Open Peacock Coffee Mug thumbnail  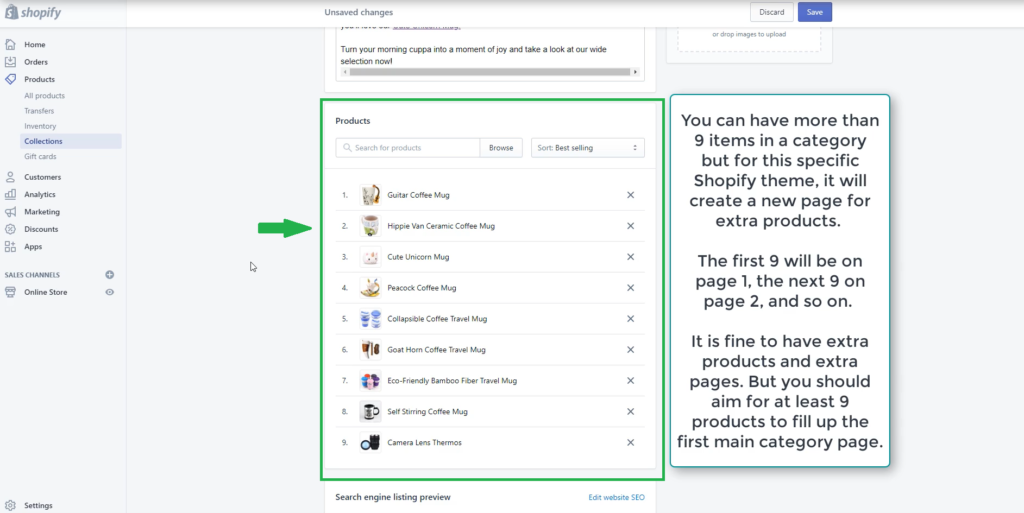click(370, 288)
